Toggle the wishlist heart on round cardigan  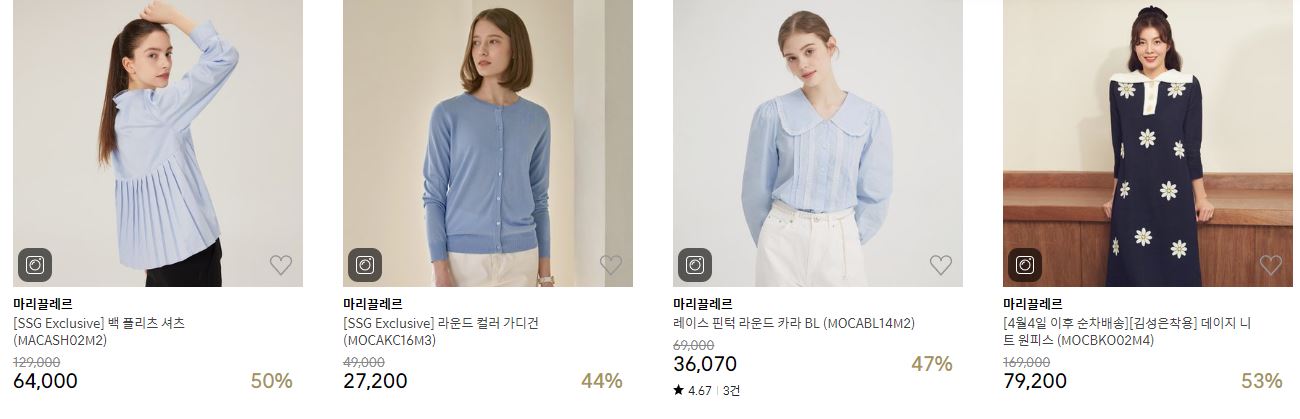point(611,265)
